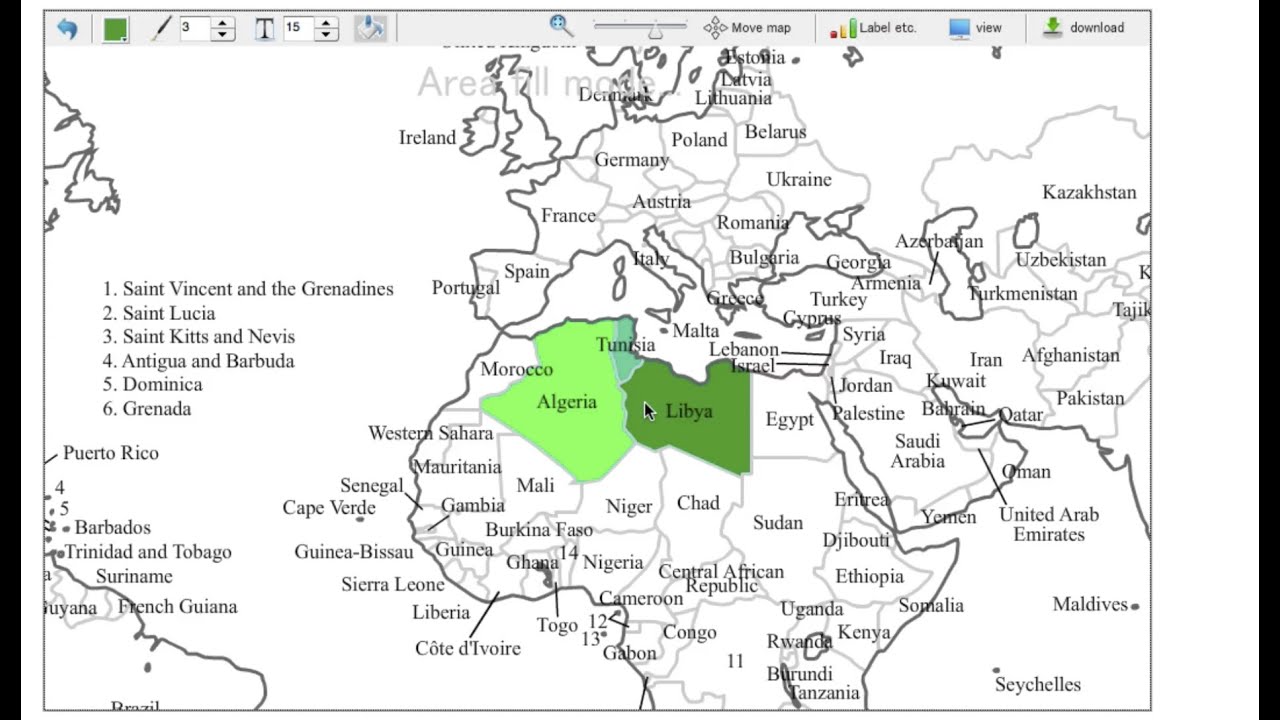The width and height of the screenshot is (1280, 720).
Task: Click the Nigeria label on map
Action: coord(613,563)
